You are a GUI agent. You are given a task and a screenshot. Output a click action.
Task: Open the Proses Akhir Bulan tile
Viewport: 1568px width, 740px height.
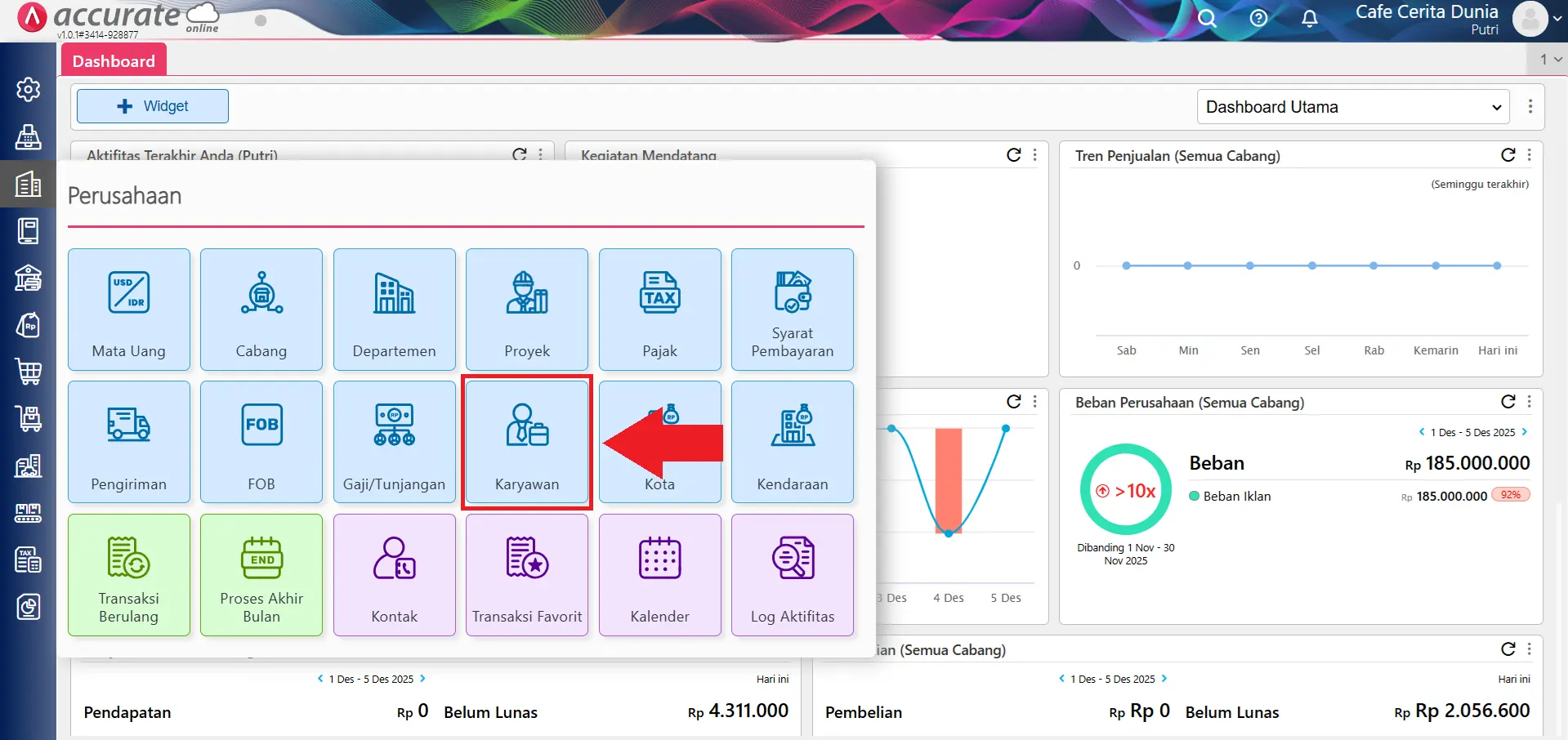261,575
